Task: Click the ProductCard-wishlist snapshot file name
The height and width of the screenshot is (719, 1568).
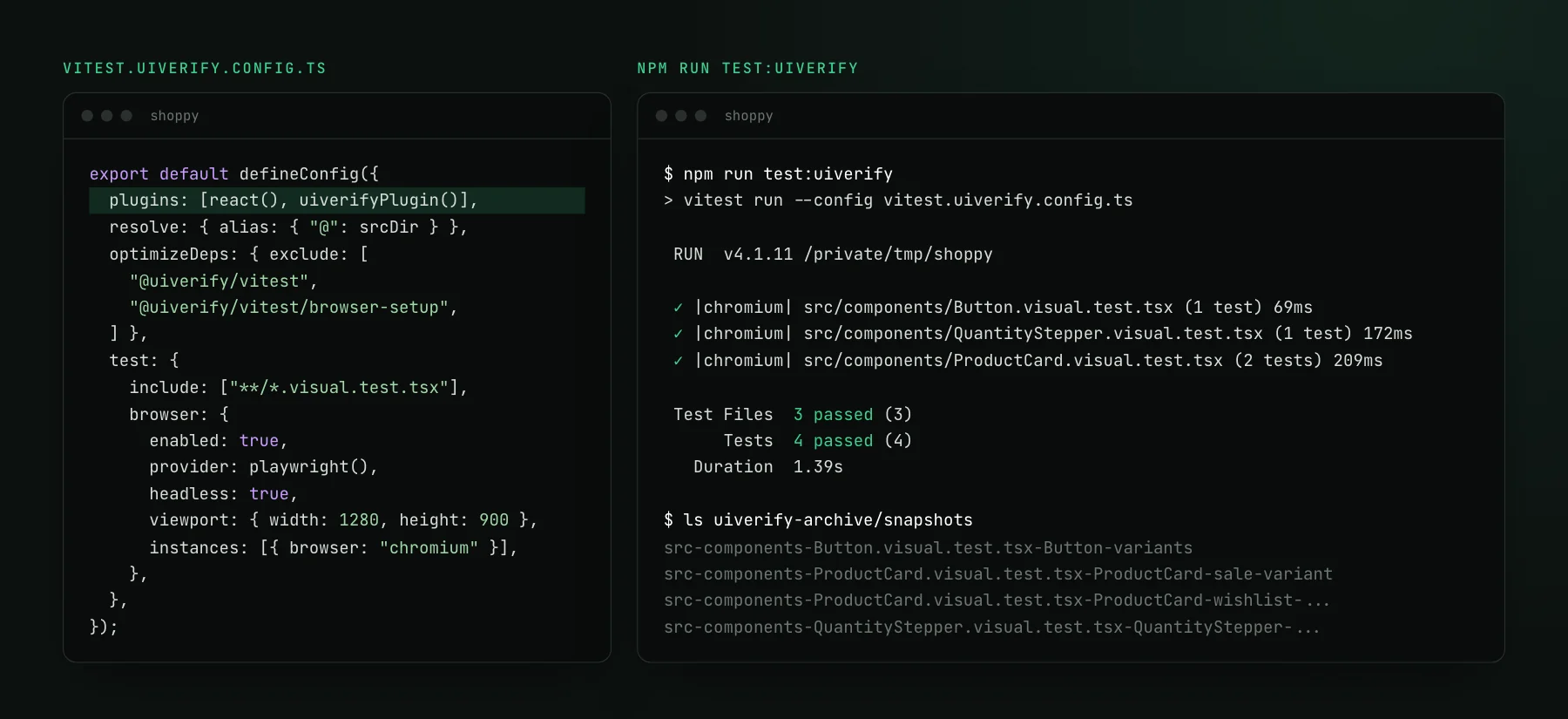Action: [x=997, y=600]
